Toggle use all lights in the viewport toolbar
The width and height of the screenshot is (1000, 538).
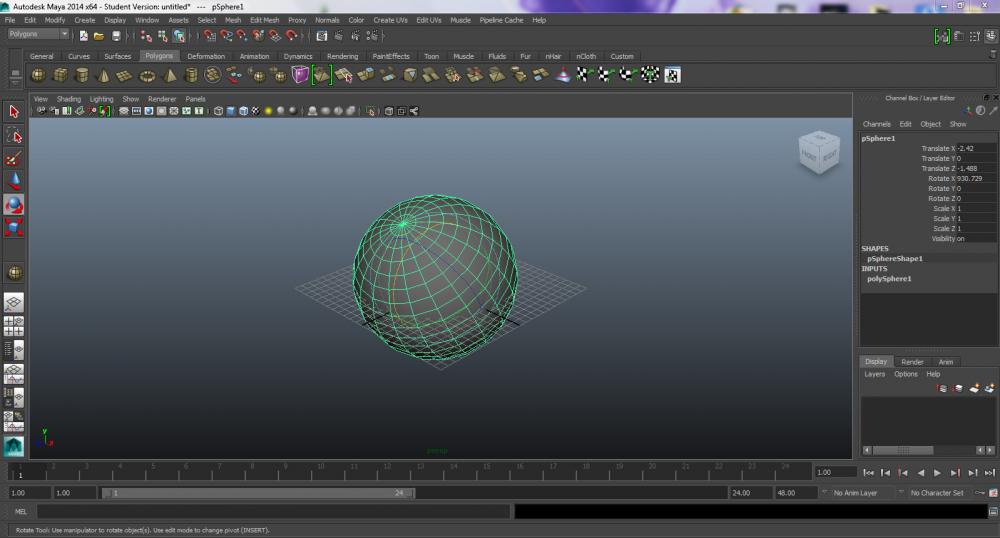pos(268,111)
